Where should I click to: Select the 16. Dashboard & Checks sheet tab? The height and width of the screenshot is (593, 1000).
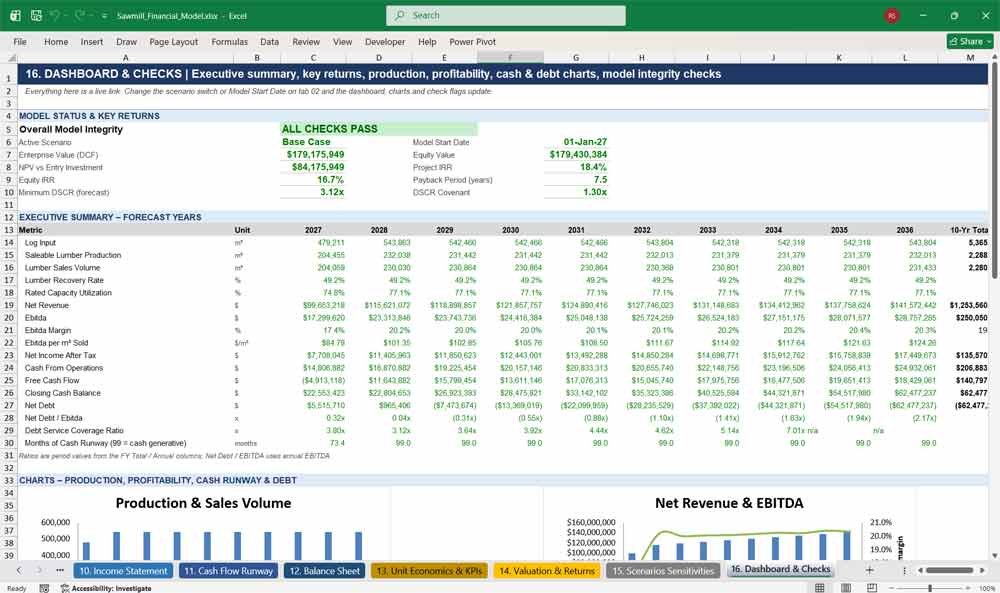[781, 569]
